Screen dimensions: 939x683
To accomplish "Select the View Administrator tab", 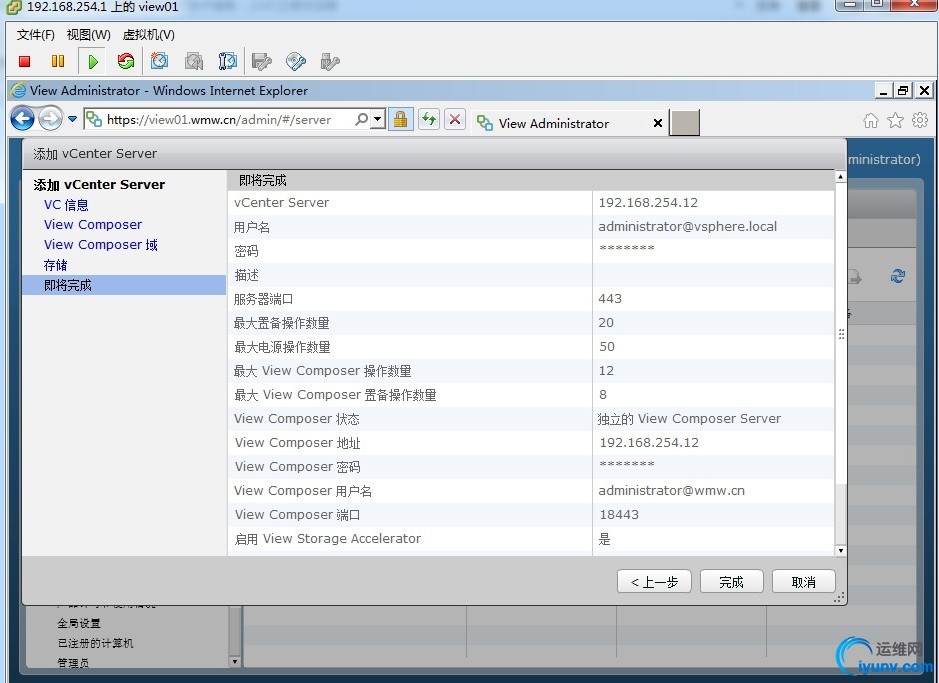I will click(x=554, y=123).
